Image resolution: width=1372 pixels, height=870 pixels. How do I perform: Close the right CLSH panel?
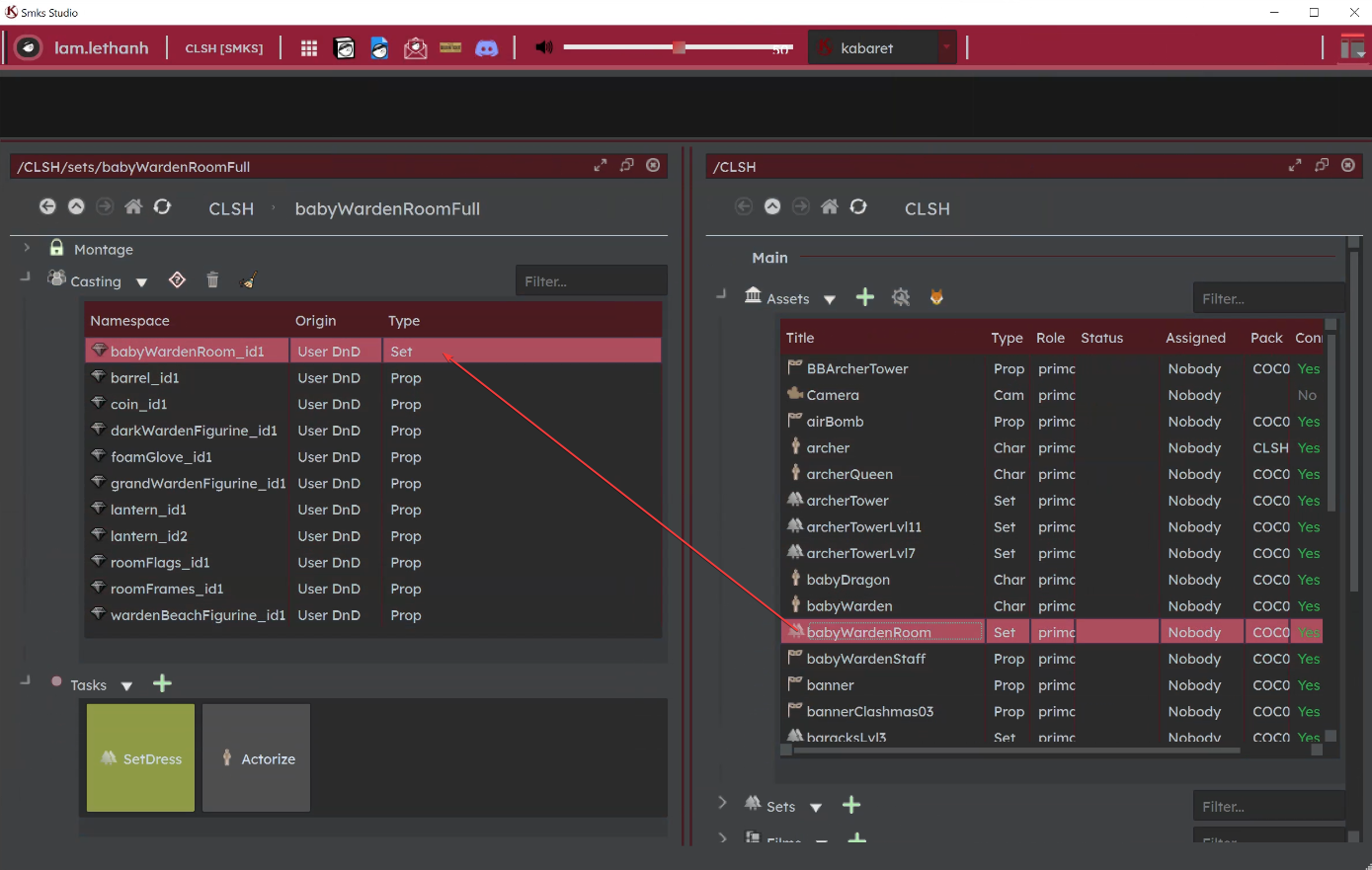click(1348, 165)
